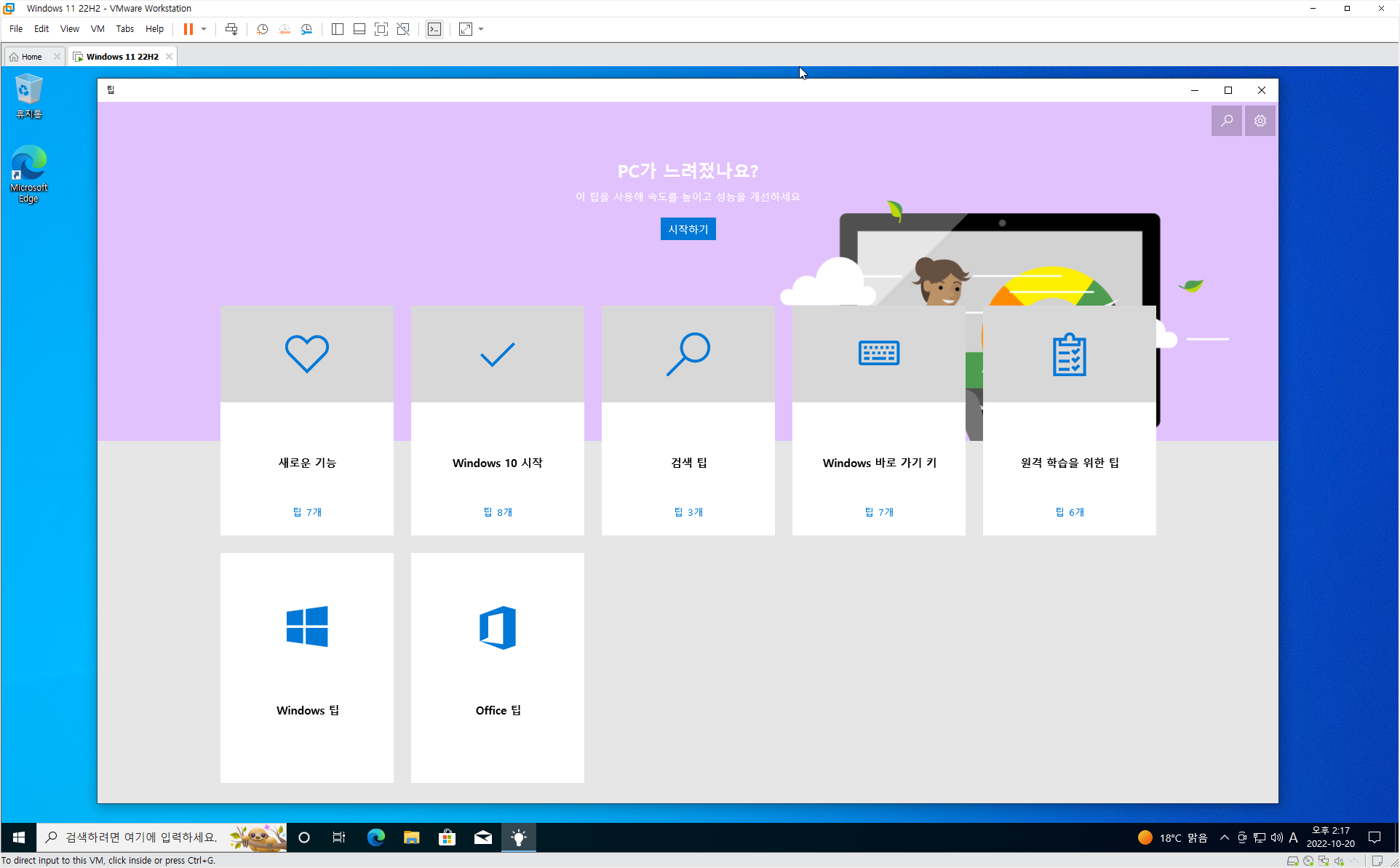This screenshot has height=868, width=1400.
Task: Toggle Unity mode icon
Action: (x=403, y=29)
